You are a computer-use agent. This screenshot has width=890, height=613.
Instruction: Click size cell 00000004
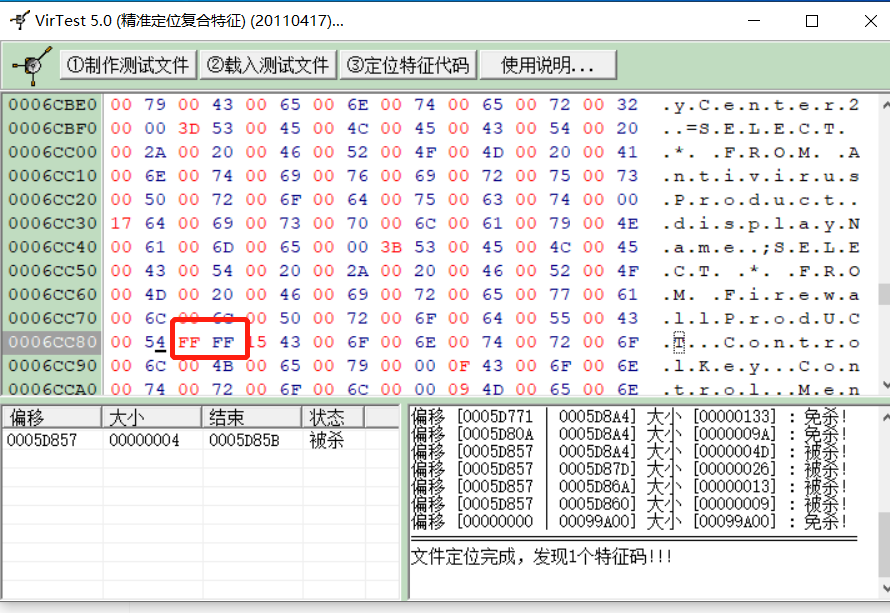coord(144,440)
